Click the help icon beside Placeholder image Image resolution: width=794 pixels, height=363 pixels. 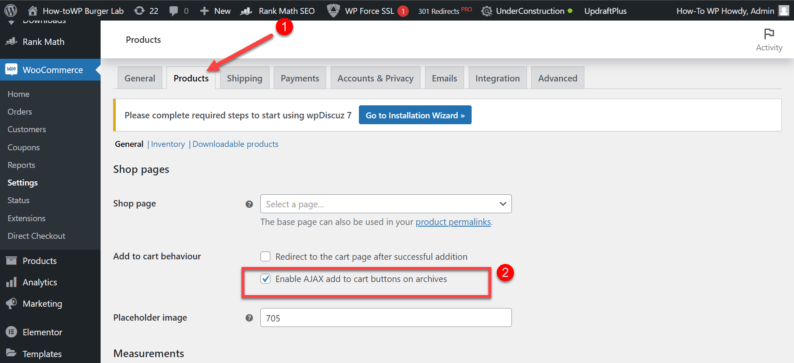tap(249, 318)
